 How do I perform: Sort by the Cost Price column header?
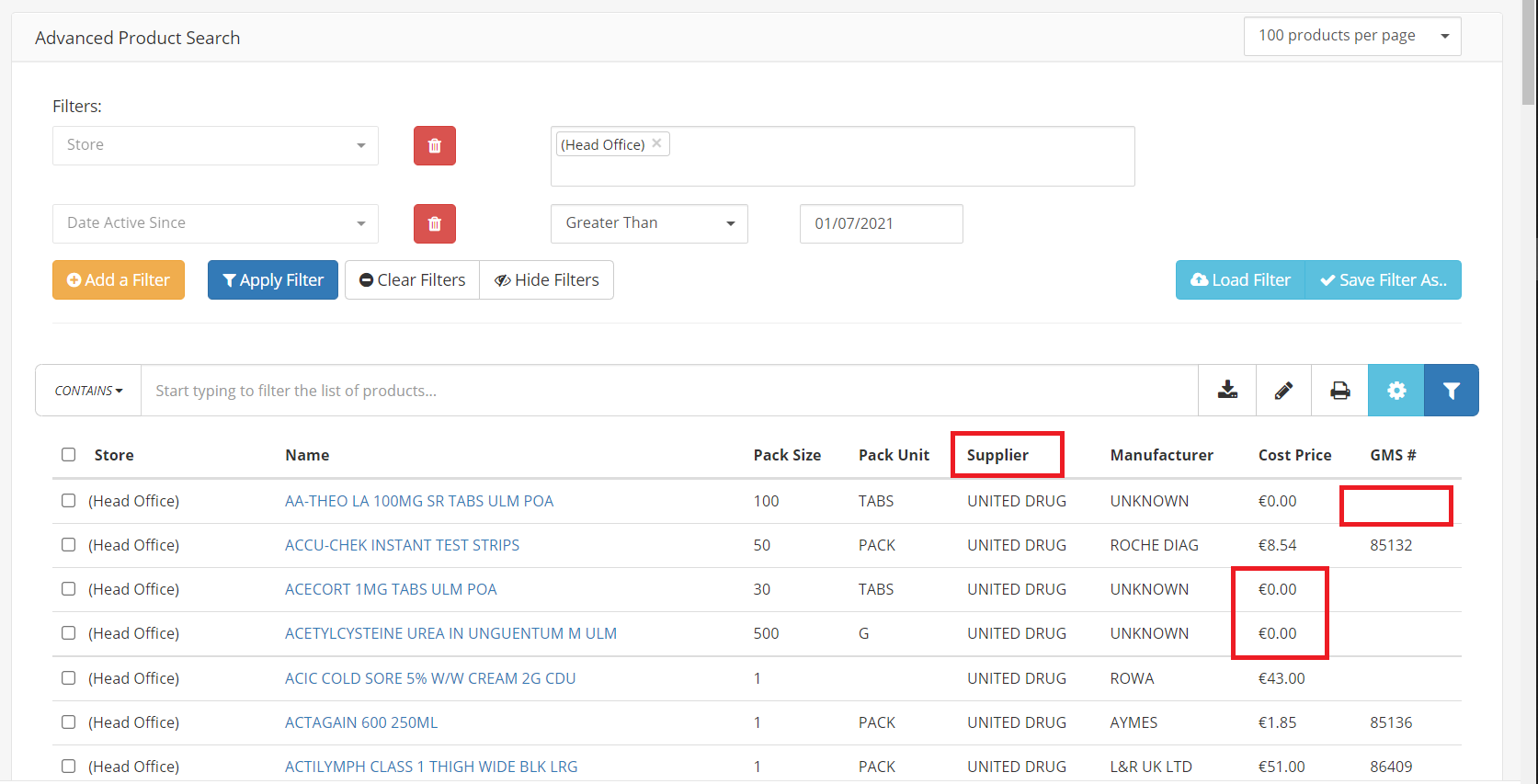1294,455
